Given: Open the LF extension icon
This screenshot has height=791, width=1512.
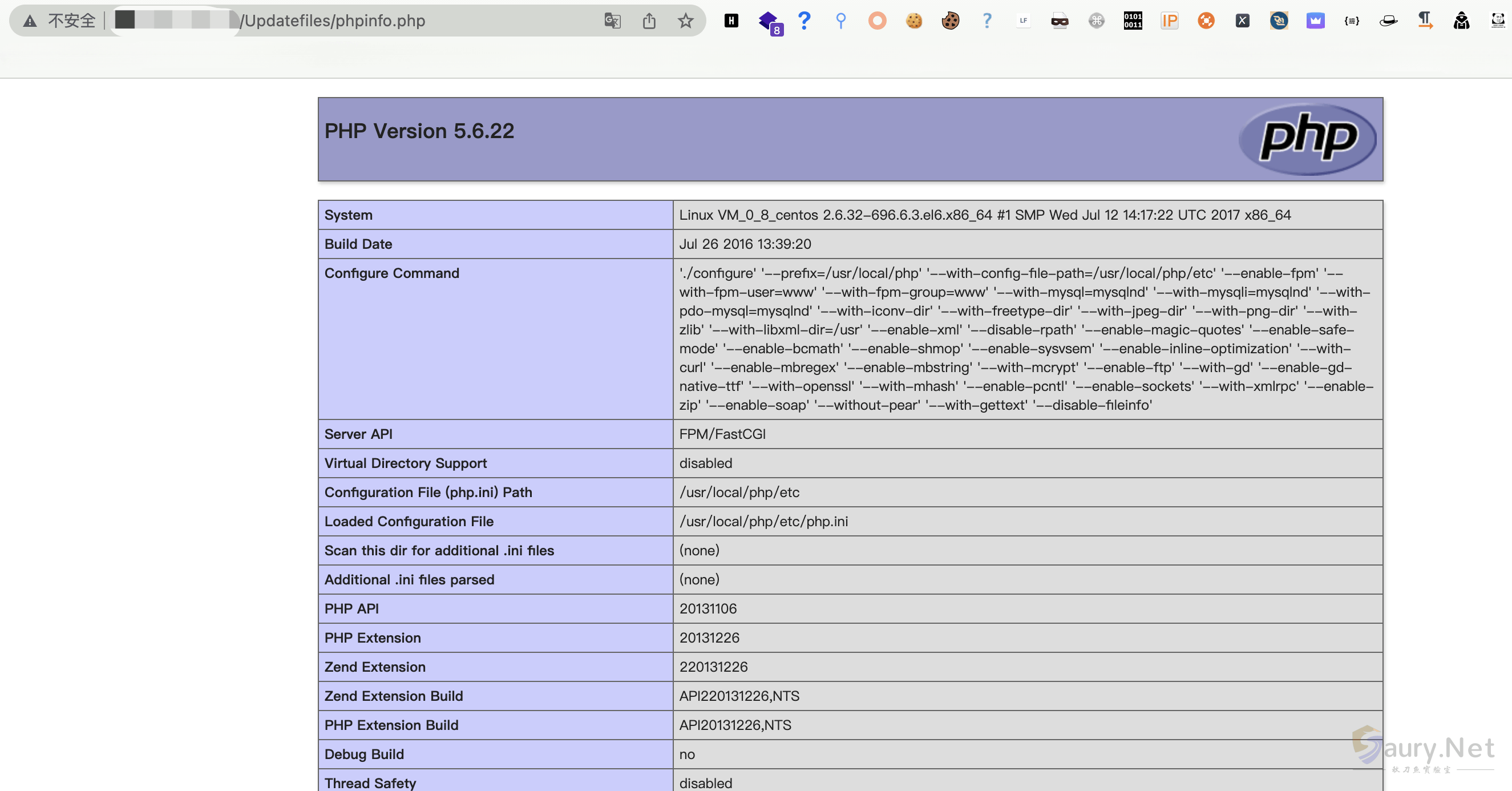Looking at the screenshot, I should pyautogui.click(x=1023, y=21).
